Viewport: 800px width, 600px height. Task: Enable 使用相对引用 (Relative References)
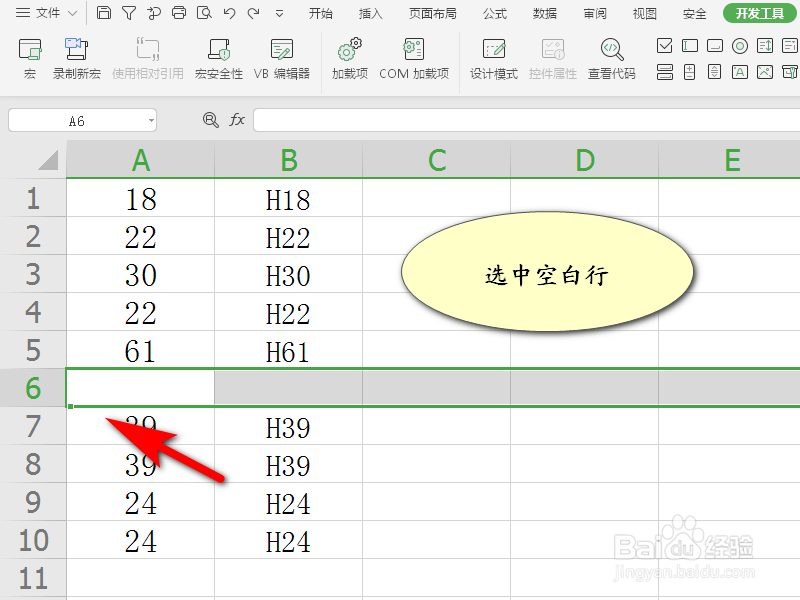(x=149, y=57)
